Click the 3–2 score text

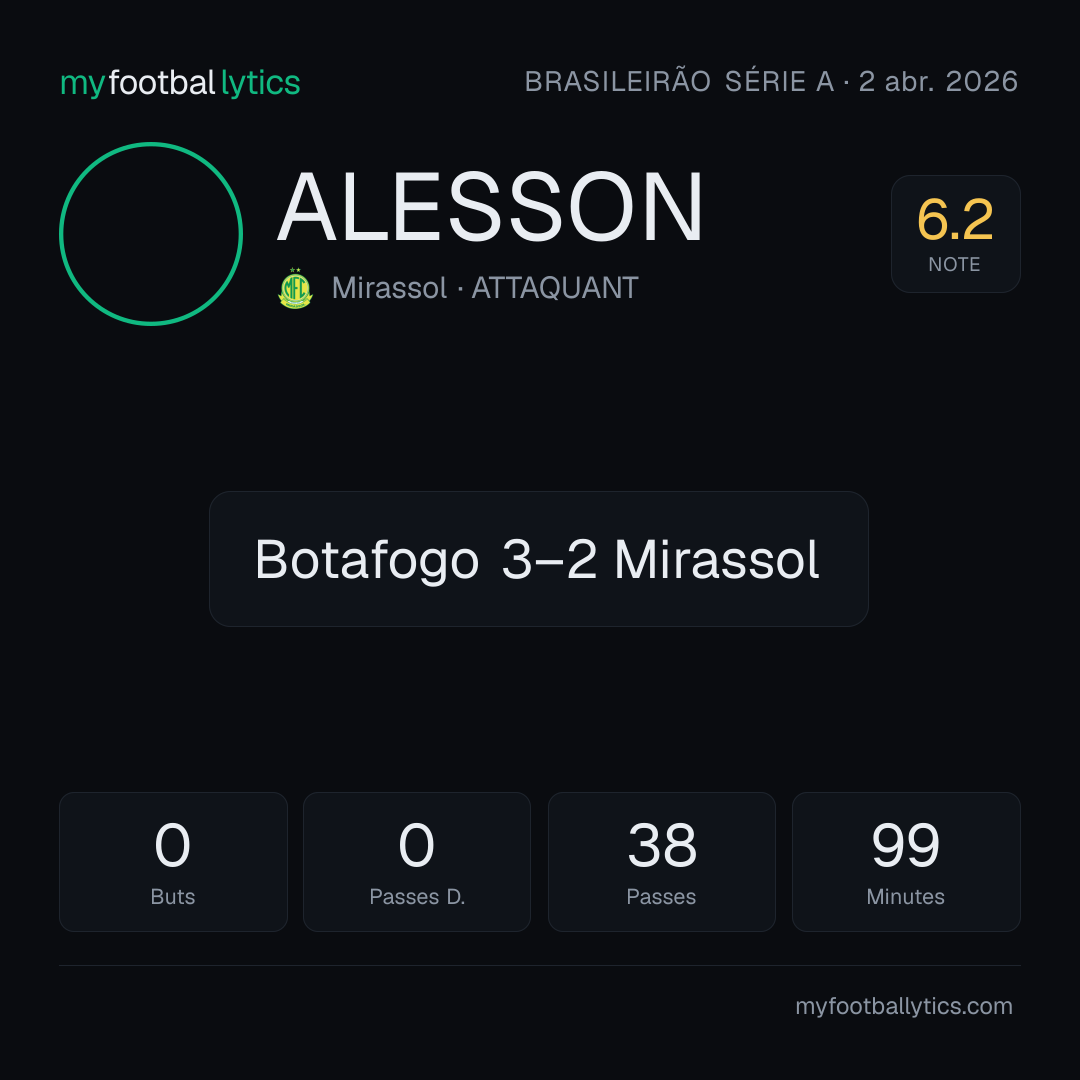pyautogui.click(x=549, y=559)
